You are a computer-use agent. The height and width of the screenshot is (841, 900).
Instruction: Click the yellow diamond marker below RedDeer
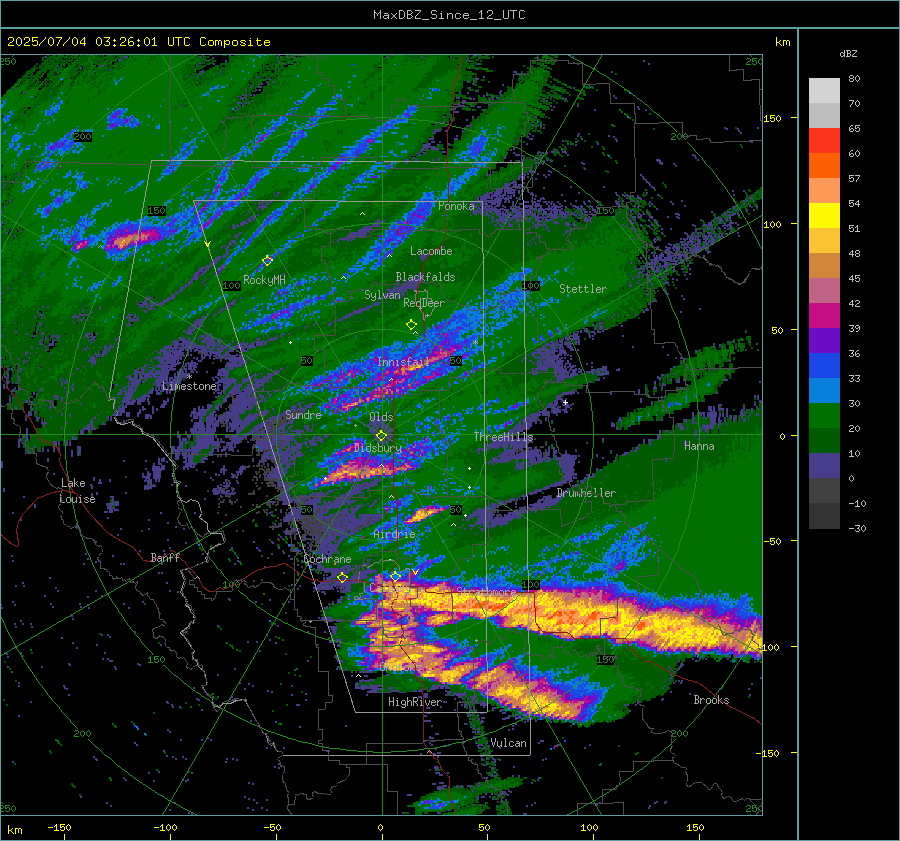[411, 325]
